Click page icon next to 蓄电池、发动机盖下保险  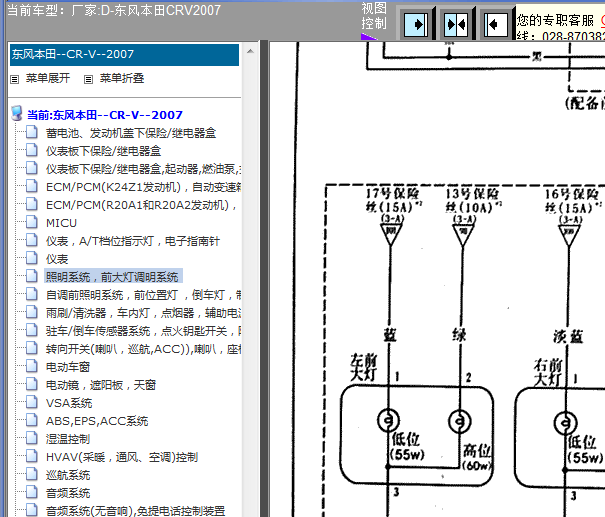pyautogui.click(x=32, y=132)
